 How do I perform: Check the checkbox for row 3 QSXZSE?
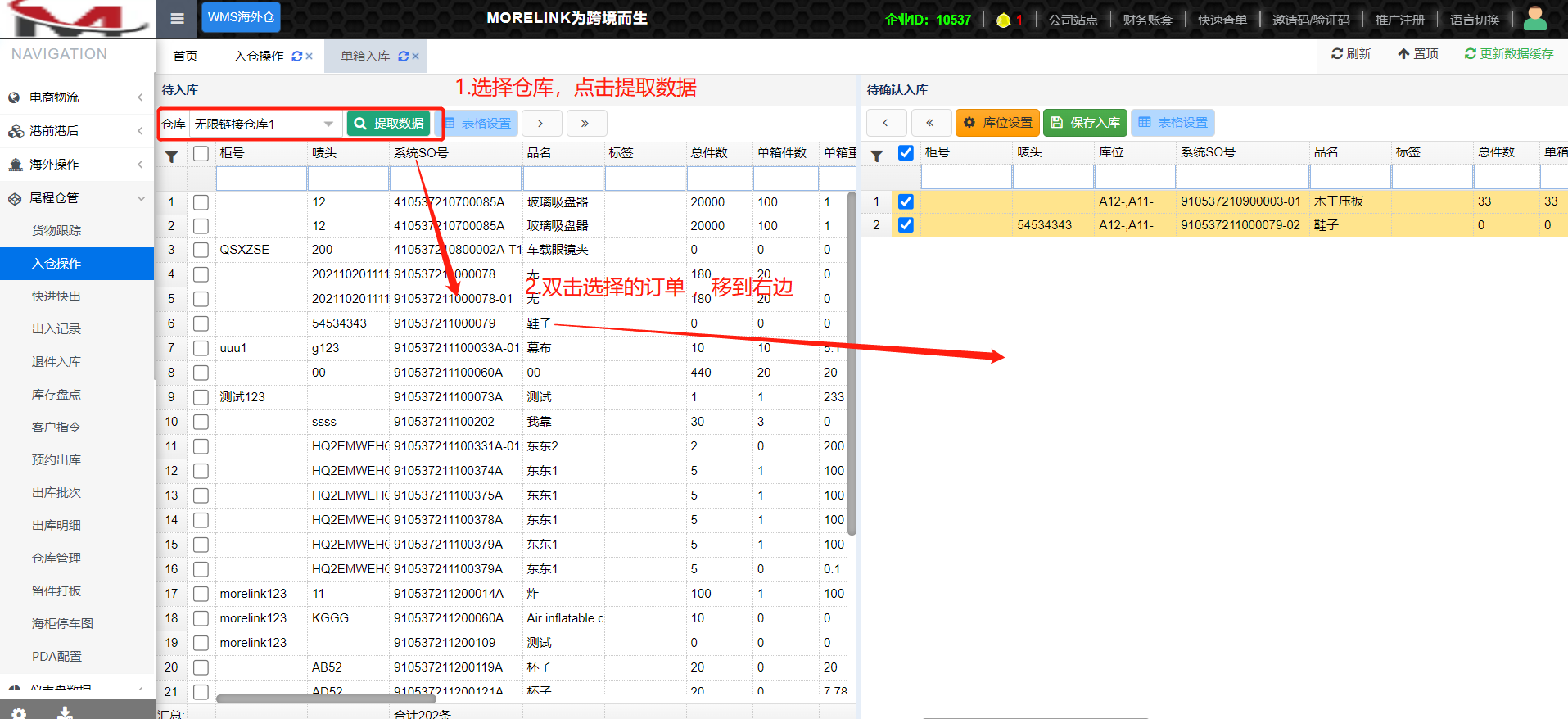(201, 250)
